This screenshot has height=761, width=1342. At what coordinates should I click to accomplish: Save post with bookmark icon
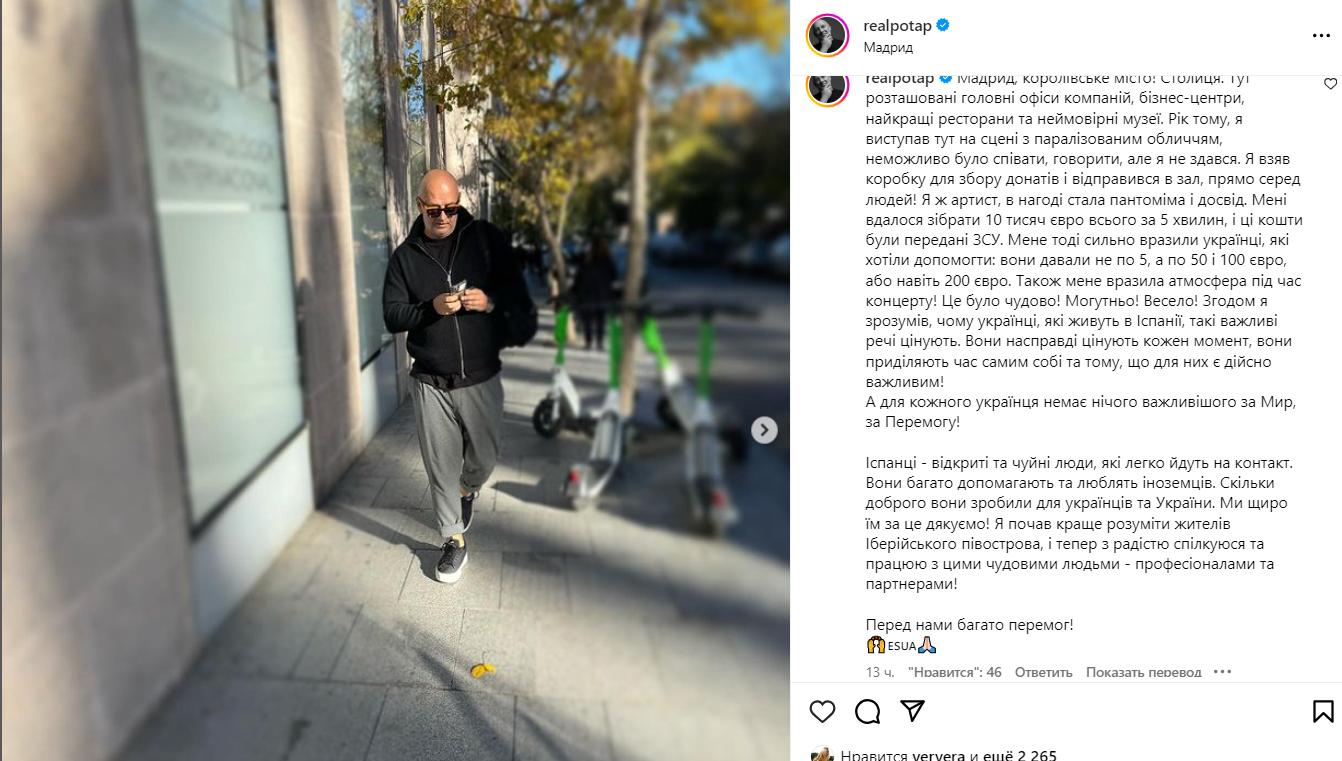coord(1322,711)
